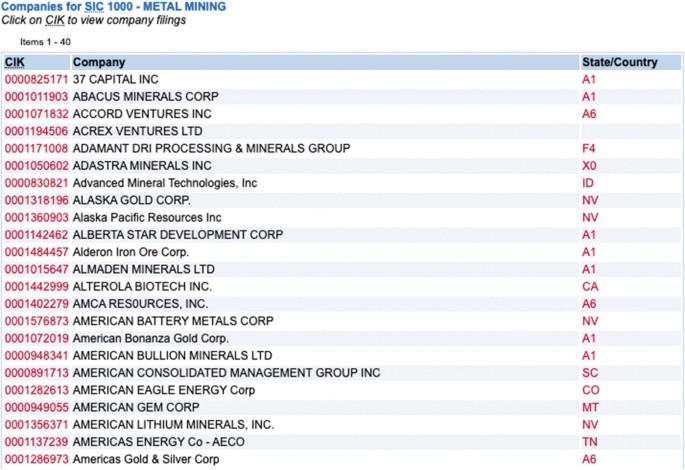The height and width of the screenshot is (470, 685).
Task: Click state code A1 for Alderon Iron Ore Corp.
Action: pos(588,252)
